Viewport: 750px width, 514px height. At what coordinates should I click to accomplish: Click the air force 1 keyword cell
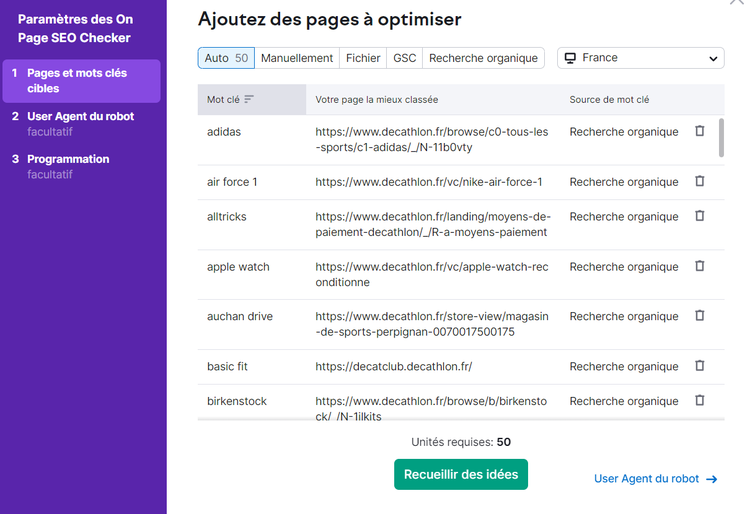(x=232, y=182)
